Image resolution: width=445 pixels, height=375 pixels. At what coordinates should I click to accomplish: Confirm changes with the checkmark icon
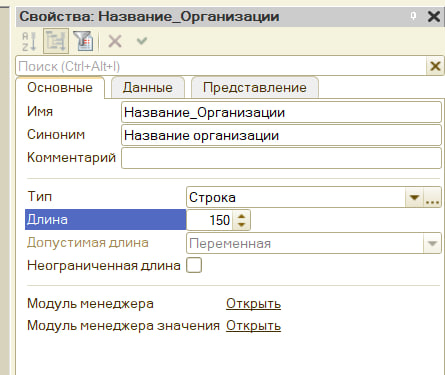(x=142, y=41)
